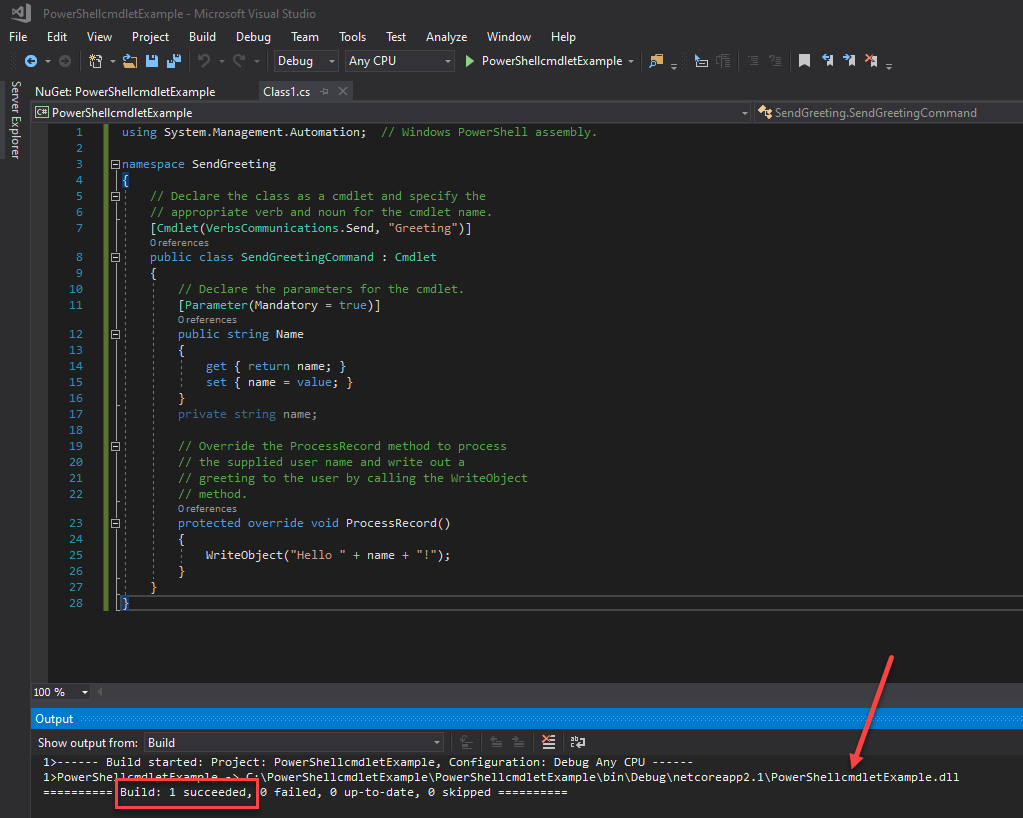
Task: Click 0 references link above SendGreetingCommand class
Action: click(x=179, y=243)
